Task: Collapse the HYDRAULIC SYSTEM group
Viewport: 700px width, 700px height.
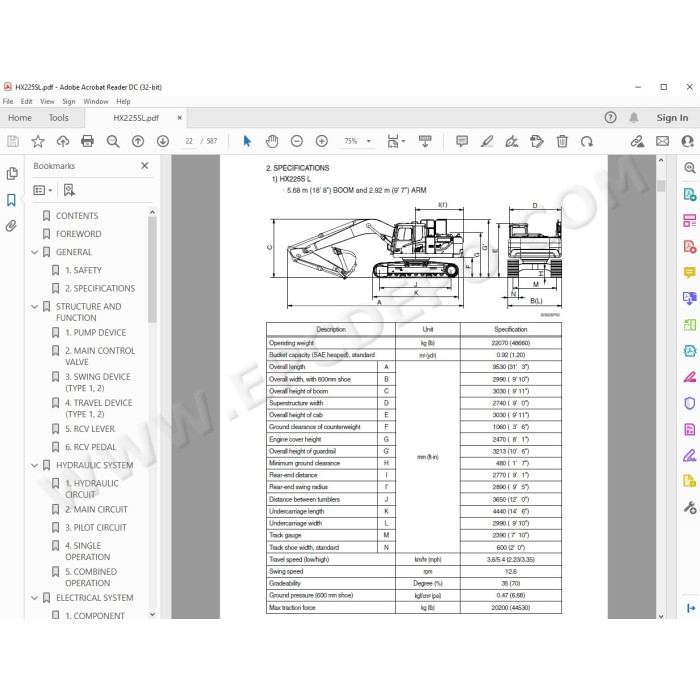Action: (x=34, y=466)
